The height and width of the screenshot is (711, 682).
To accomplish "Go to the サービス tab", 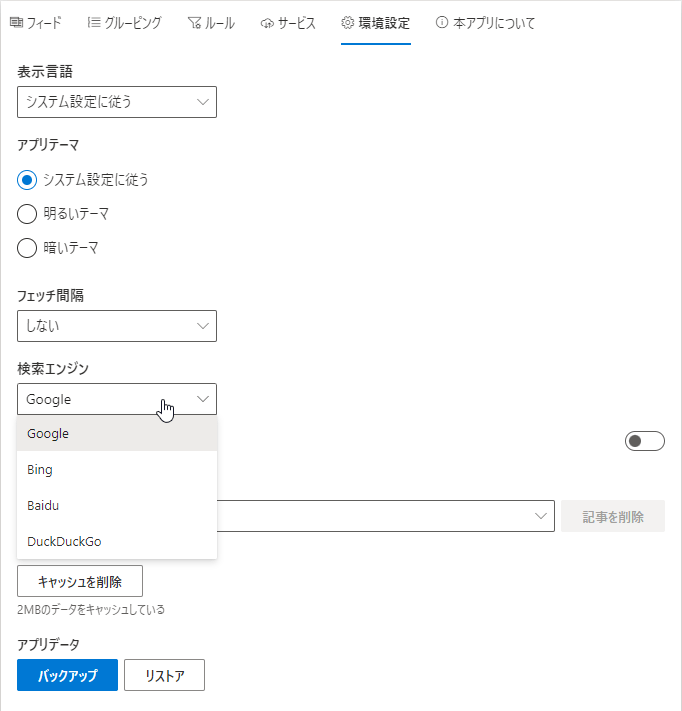I will pyautogui.click(x=288, y=23).
